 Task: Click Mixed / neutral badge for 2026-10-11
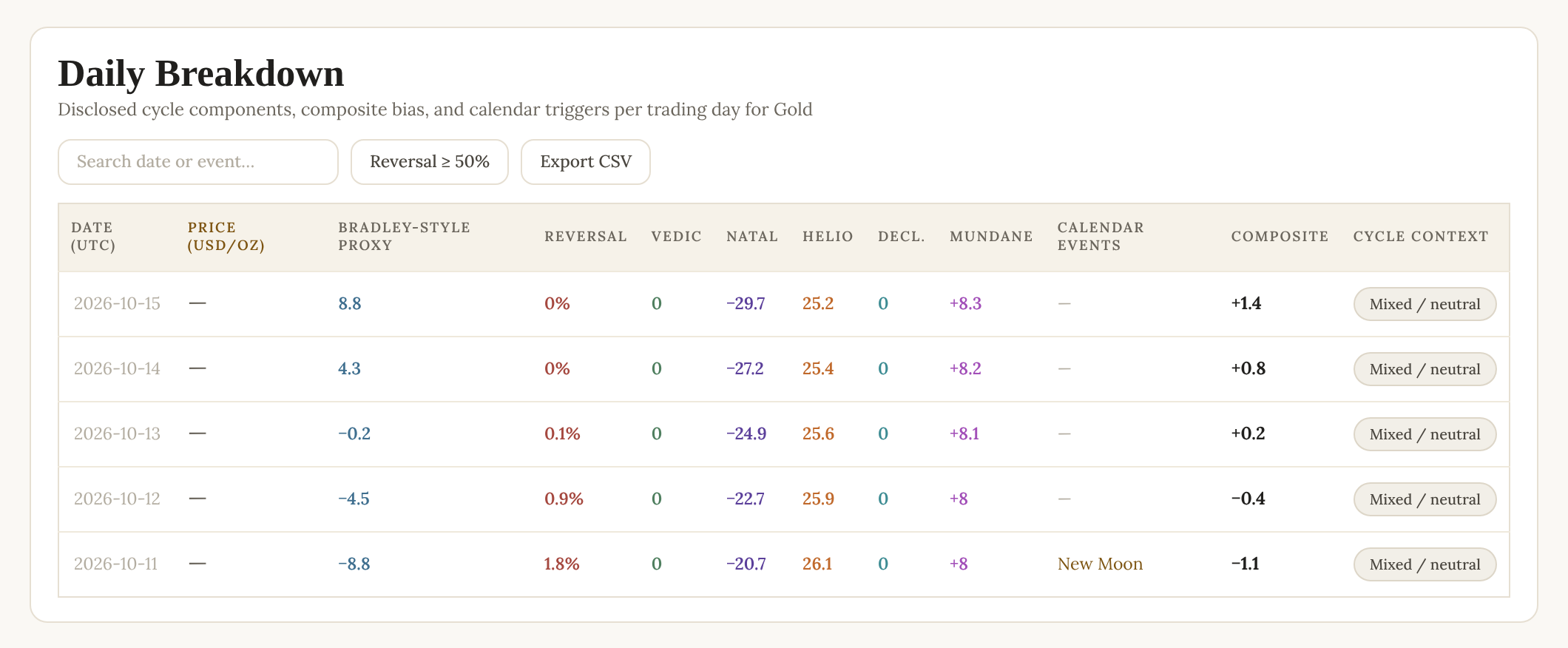click(1425, 564)
